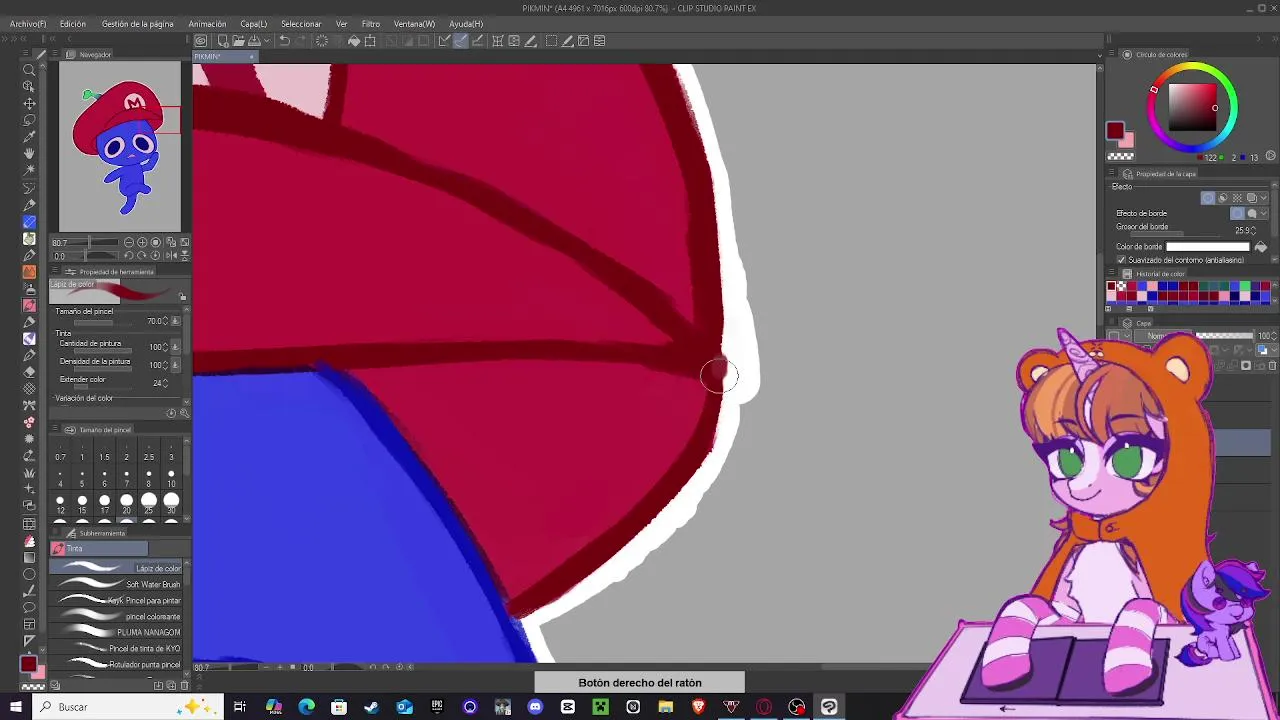The image size is (1280, 720).
Task: Click white Color de borde swatch
Action: (x=1208, y=247)
